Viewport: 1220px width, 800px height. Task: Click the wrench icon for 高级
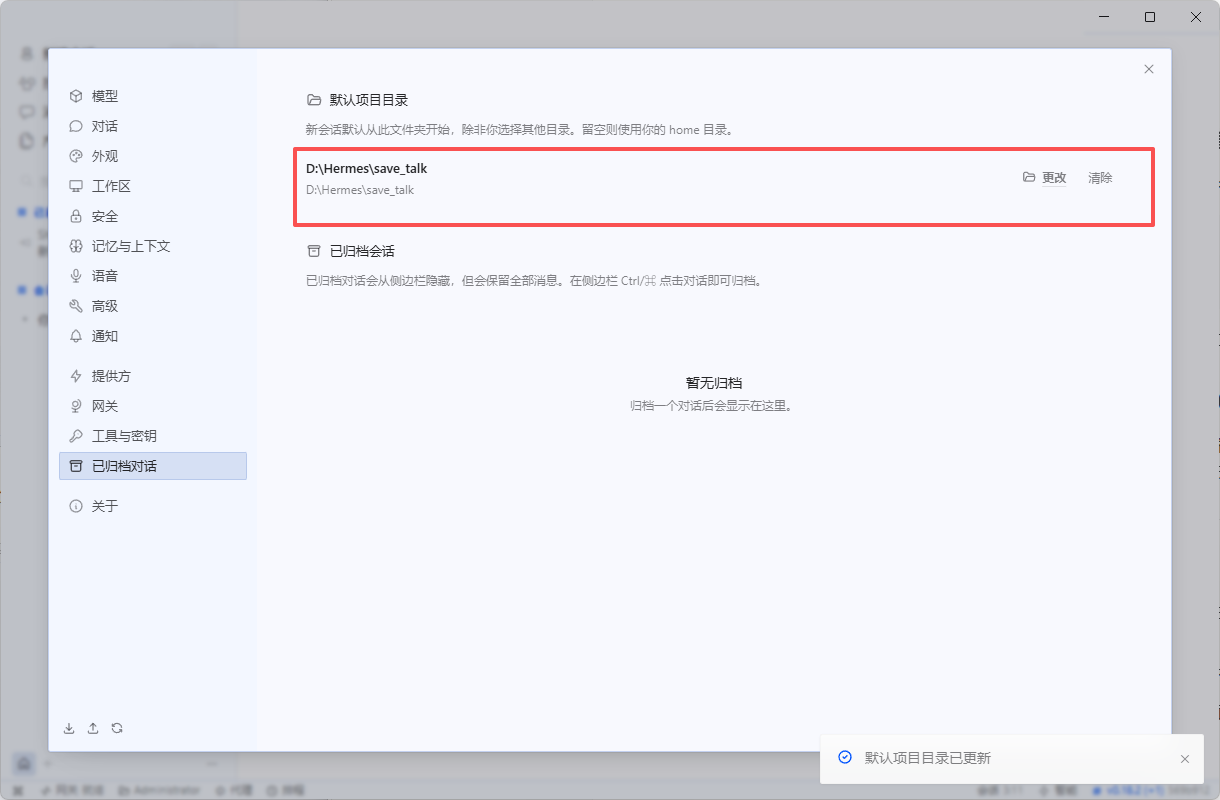76,306
